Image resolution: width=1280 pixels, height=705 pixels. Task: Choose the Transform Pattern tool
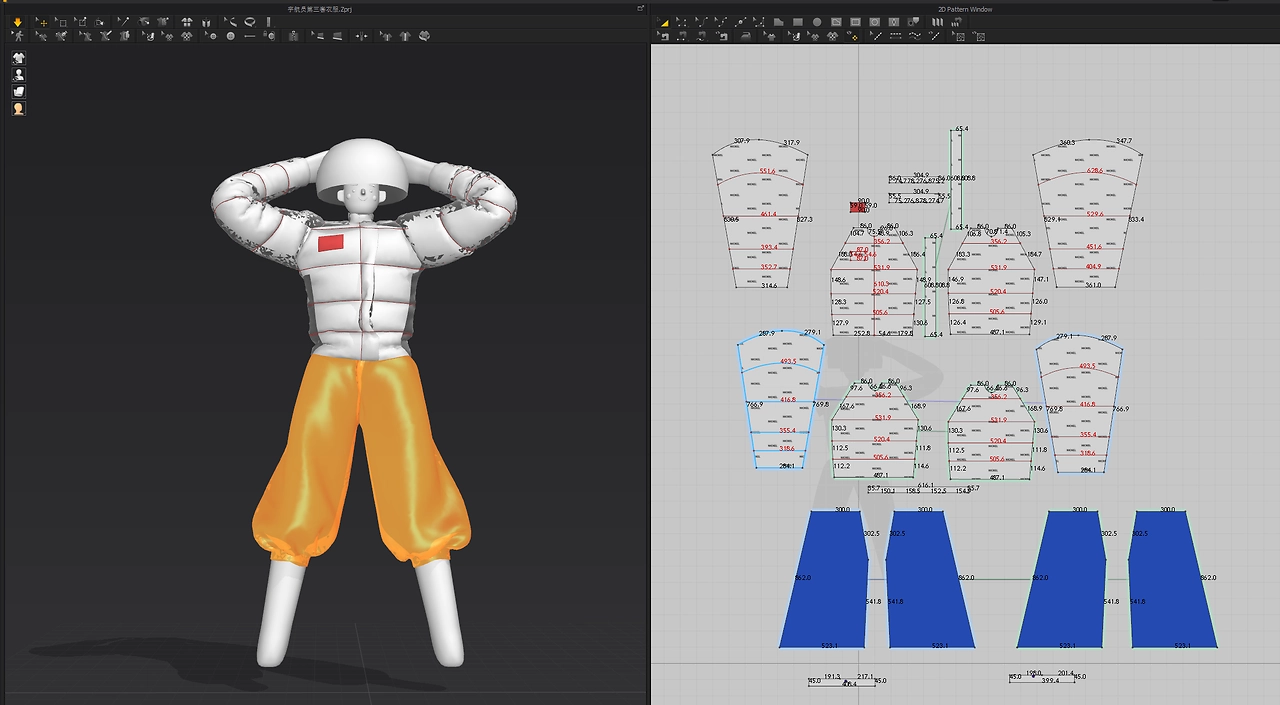664,22
